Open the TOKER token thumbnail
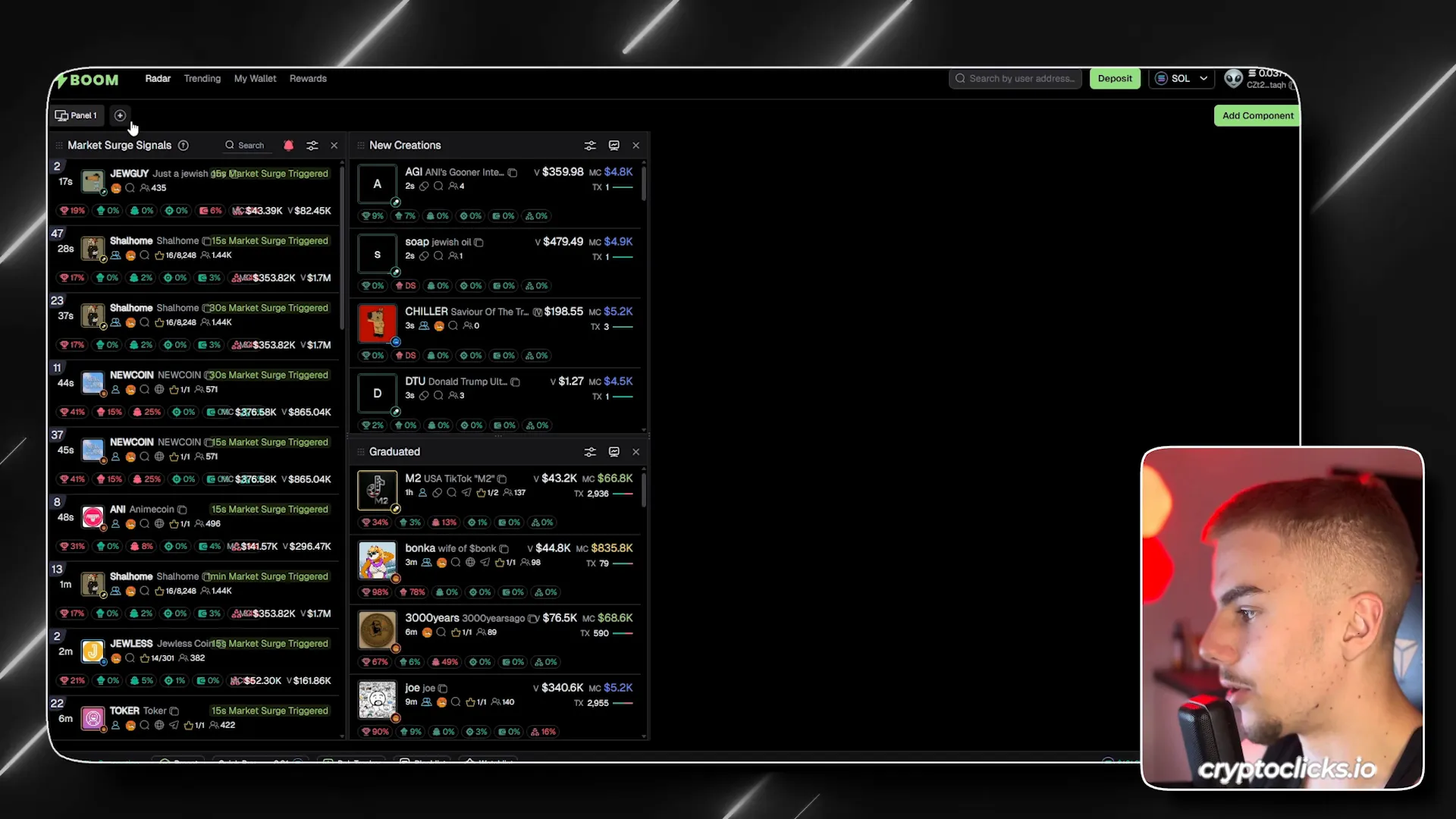1456x819 pixels. [x=93, y=718]
